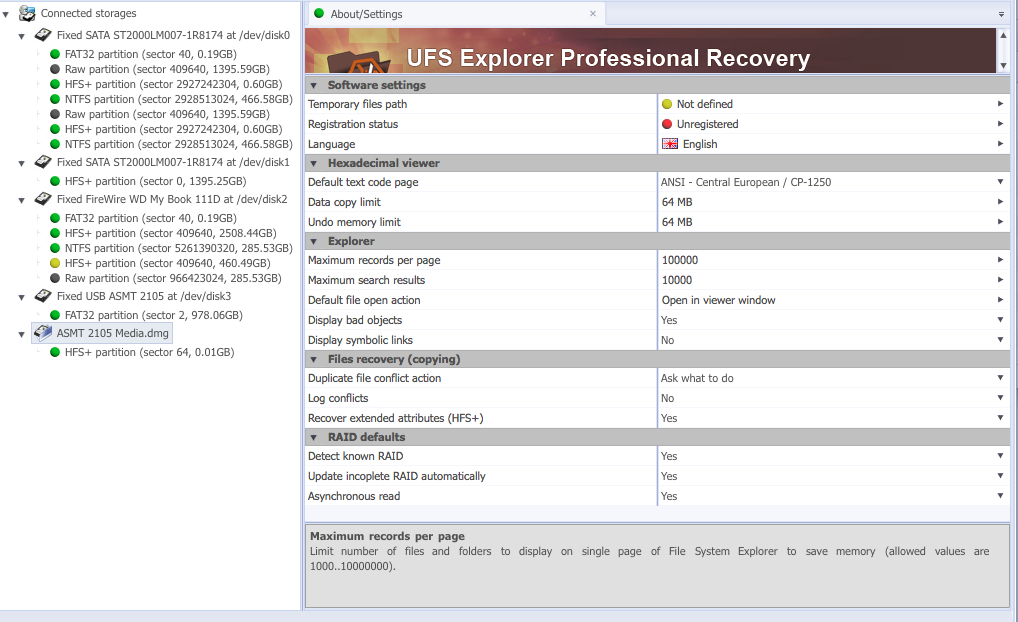Click the ASMT 2105 Media.dmg image icon

click(43, 333)
